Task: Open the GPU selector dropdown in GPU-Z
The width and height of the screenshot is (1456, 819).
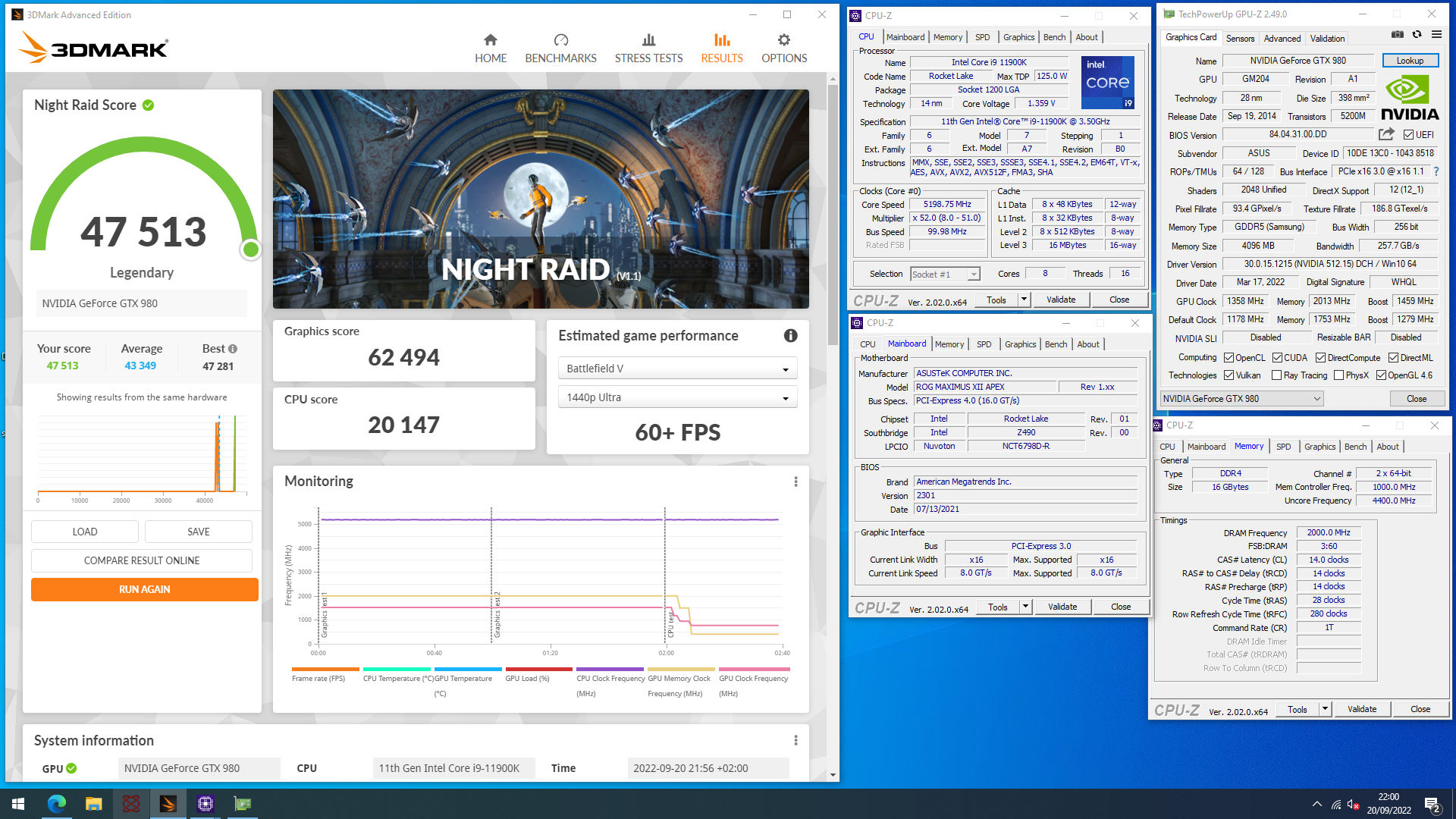Action: point(1241,399)
